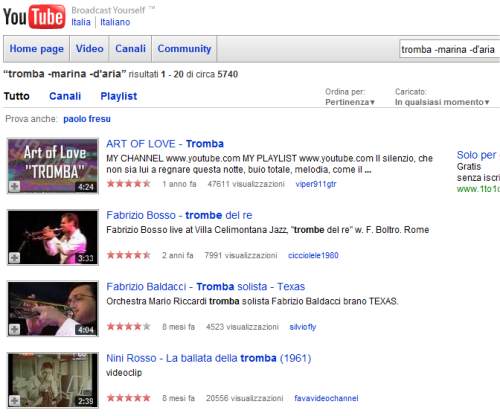Play the Fabrizio Baldacci thumbnail
The height and width of the screenshot is (416, 500).
click(x=53, y=309)
